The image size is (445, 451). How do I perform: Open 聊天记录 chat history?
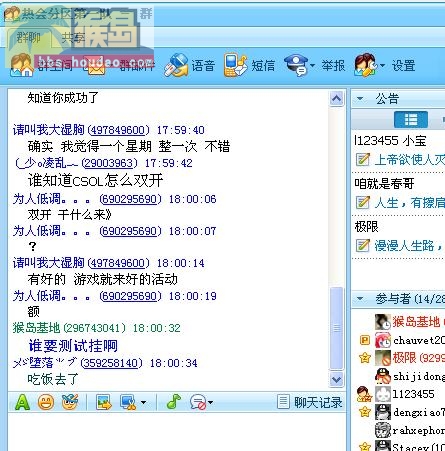pos(310,402)
